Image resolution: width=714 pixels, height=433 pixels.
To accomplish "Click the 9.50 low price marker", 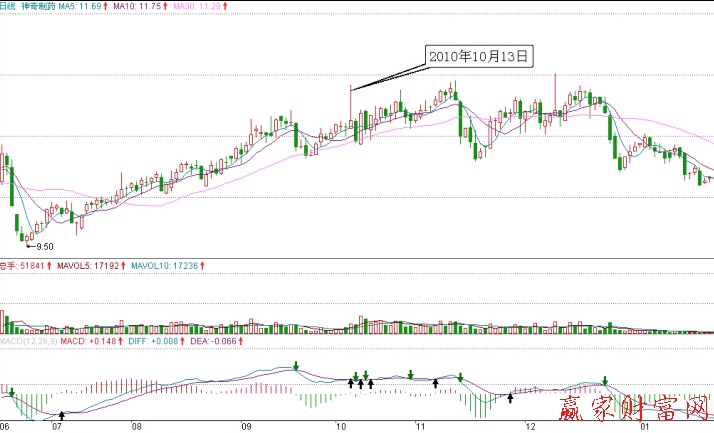I will pyautogui.click(x=45, y=245).
